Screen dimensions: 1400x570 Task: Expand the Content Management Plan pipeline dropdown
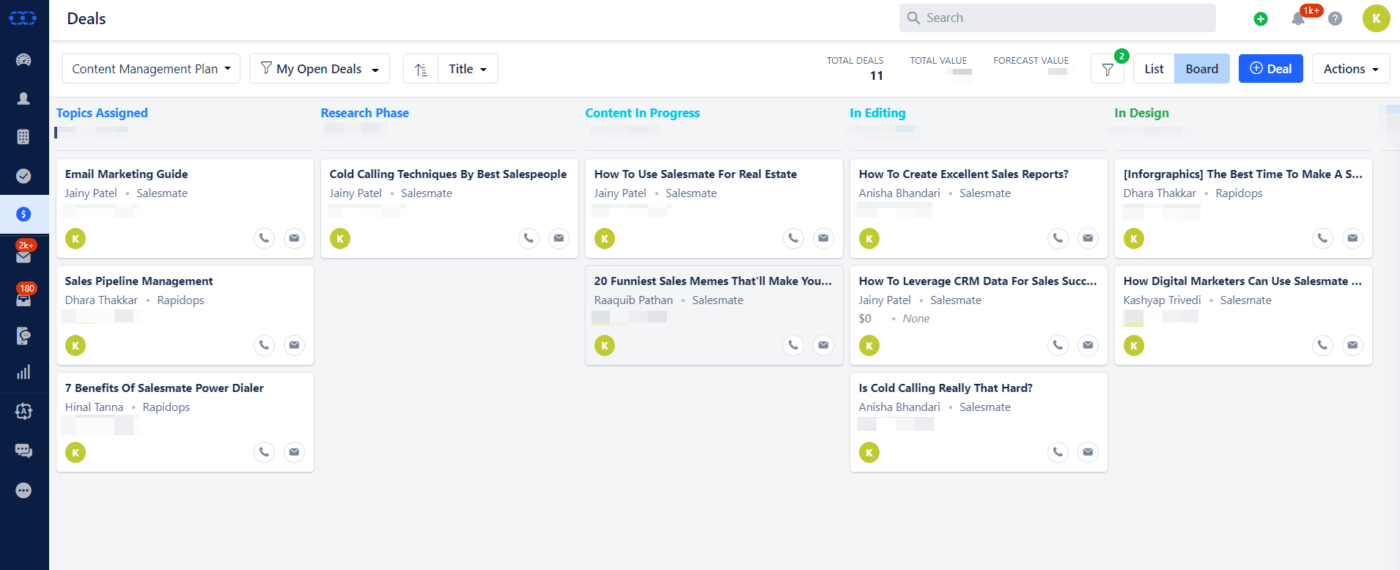[x=151, y=69]
